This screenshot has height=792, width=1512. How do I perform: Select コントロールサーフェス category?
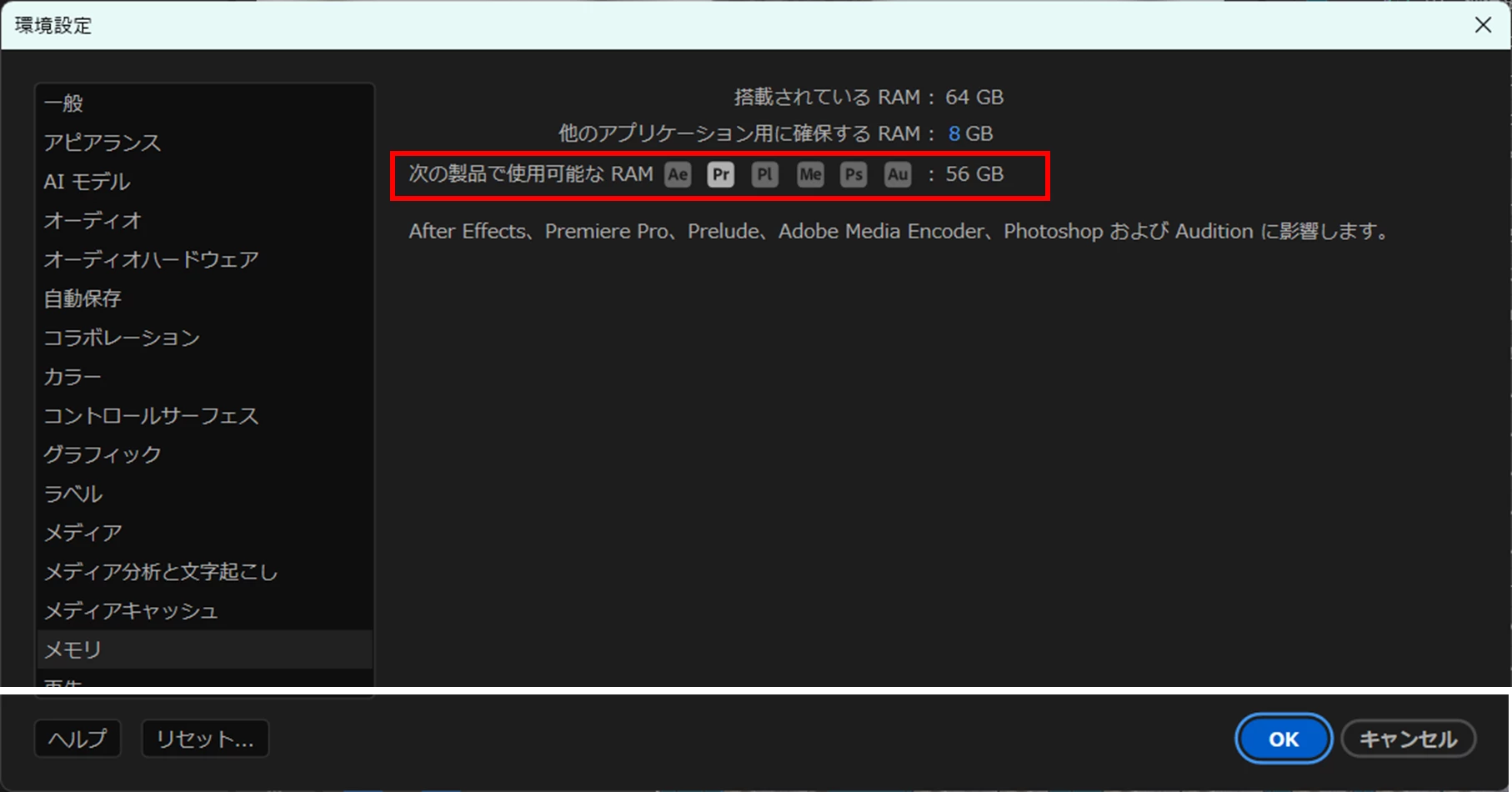click(204, 415)
